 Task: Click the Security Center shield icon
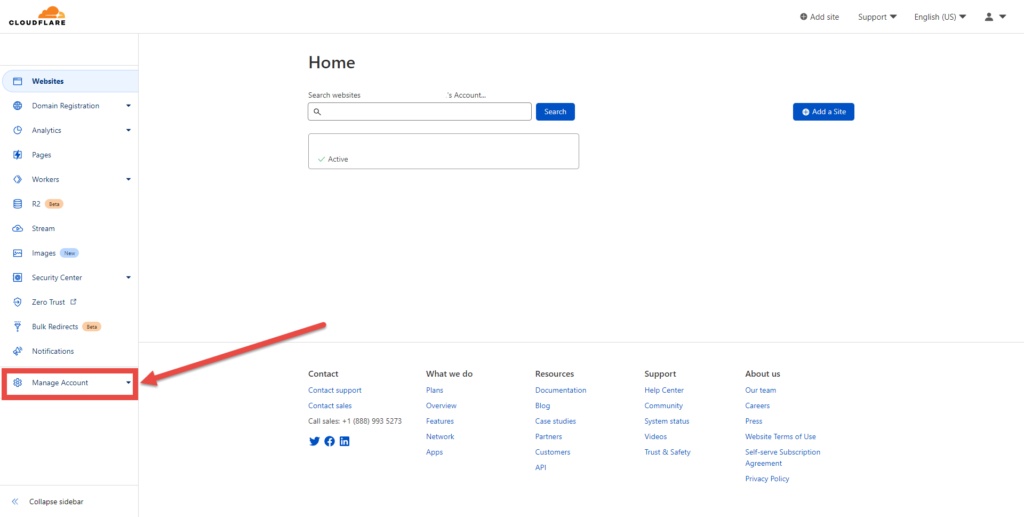point(18,277)
